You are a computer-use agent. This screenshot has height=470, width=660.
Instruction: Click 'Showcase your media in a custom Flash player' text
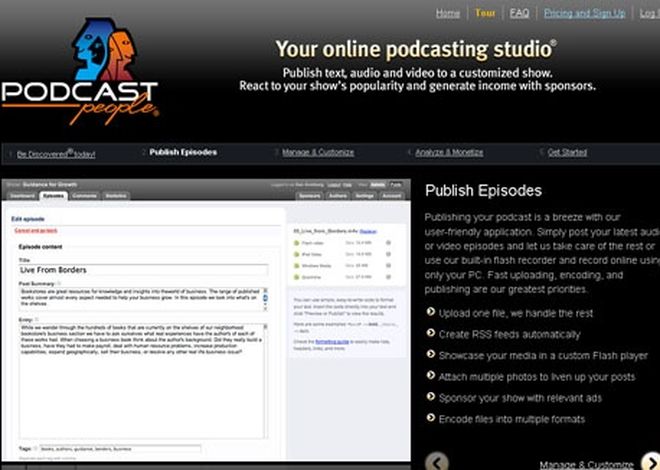click(x=543, y=356)
